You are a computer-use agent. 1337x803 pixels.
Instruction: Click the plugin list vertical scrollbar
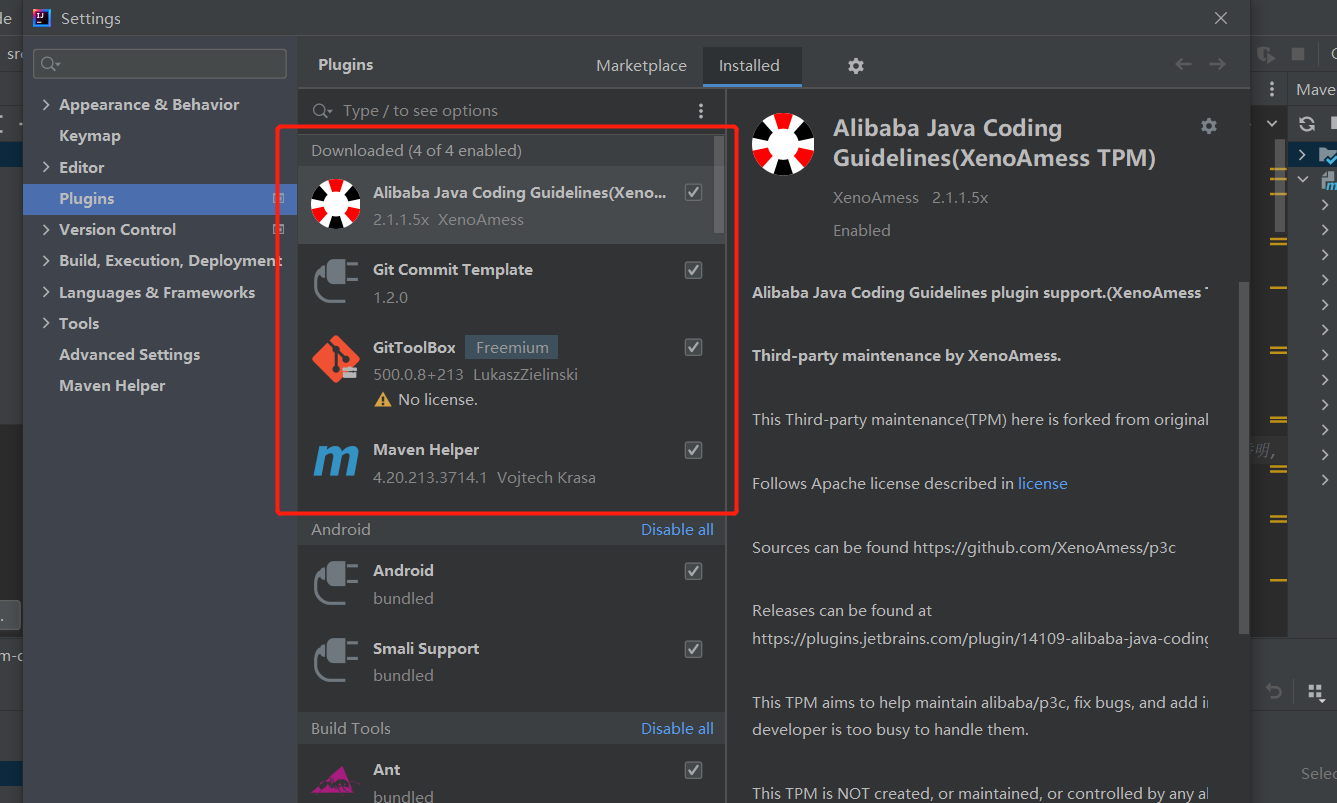point(719,184)
